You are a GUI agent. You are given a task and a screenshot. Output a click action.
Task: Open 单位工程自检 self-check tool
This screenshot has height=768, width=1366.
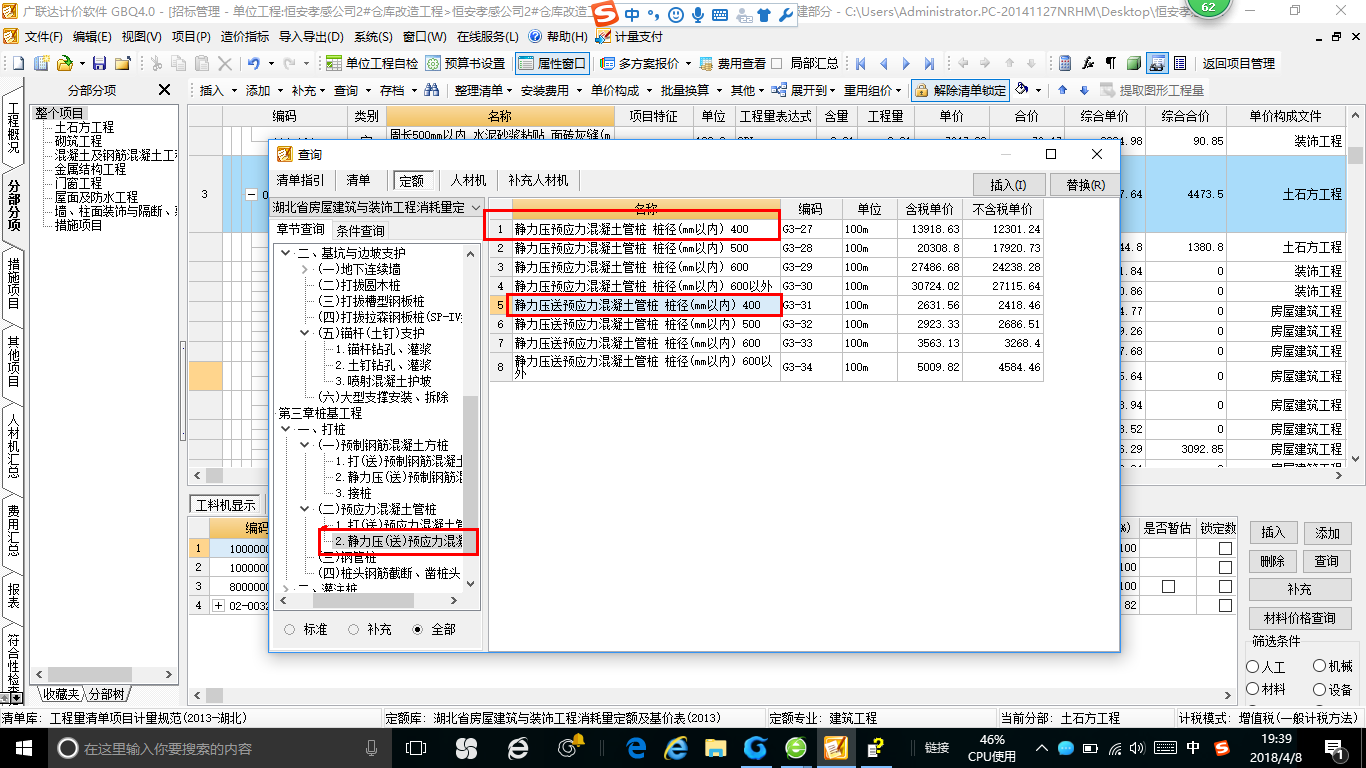click(x=372, y=63)
